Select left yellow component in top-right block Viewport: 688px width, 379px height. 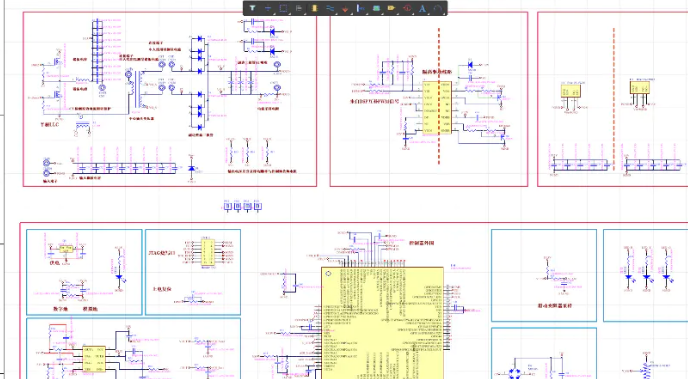pos(570,91)
